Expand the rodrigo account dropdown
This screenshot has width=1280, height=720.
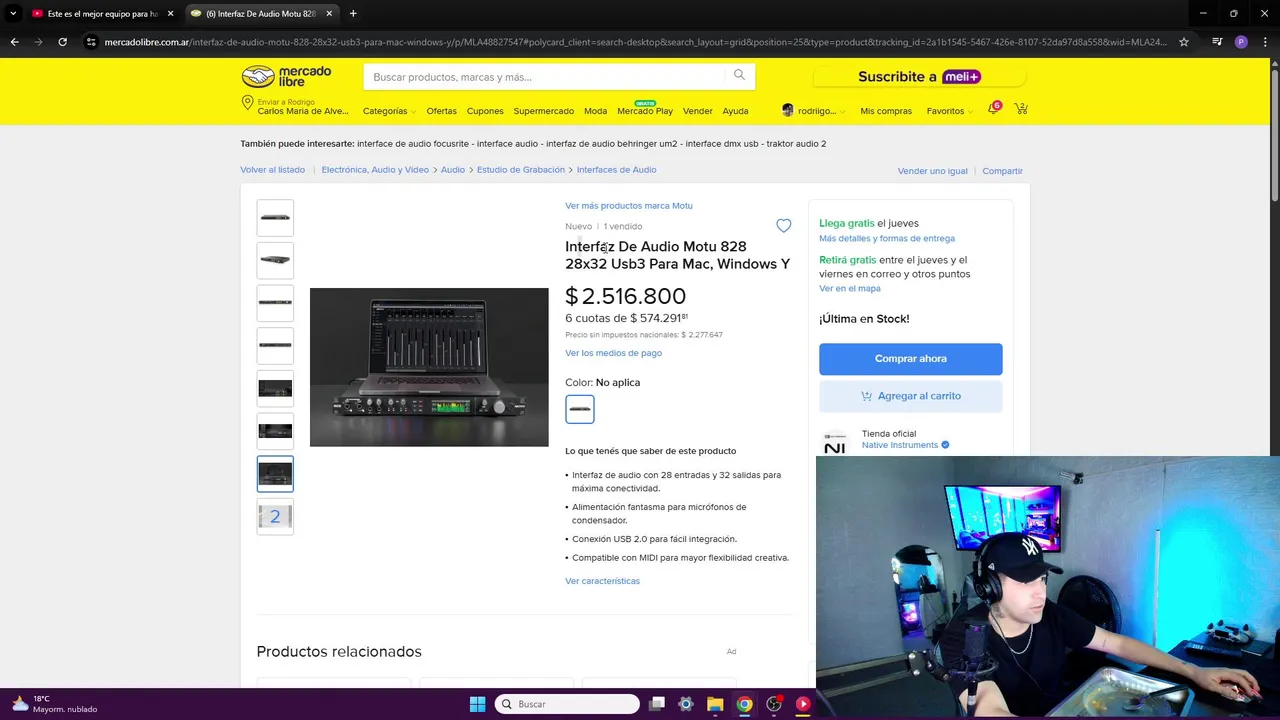[x=814, y=111]
